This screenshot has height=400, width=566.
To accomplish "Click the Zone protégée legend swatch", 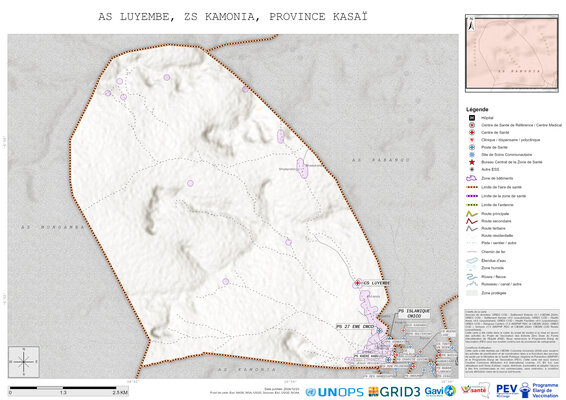I will [x=471, y=293].
